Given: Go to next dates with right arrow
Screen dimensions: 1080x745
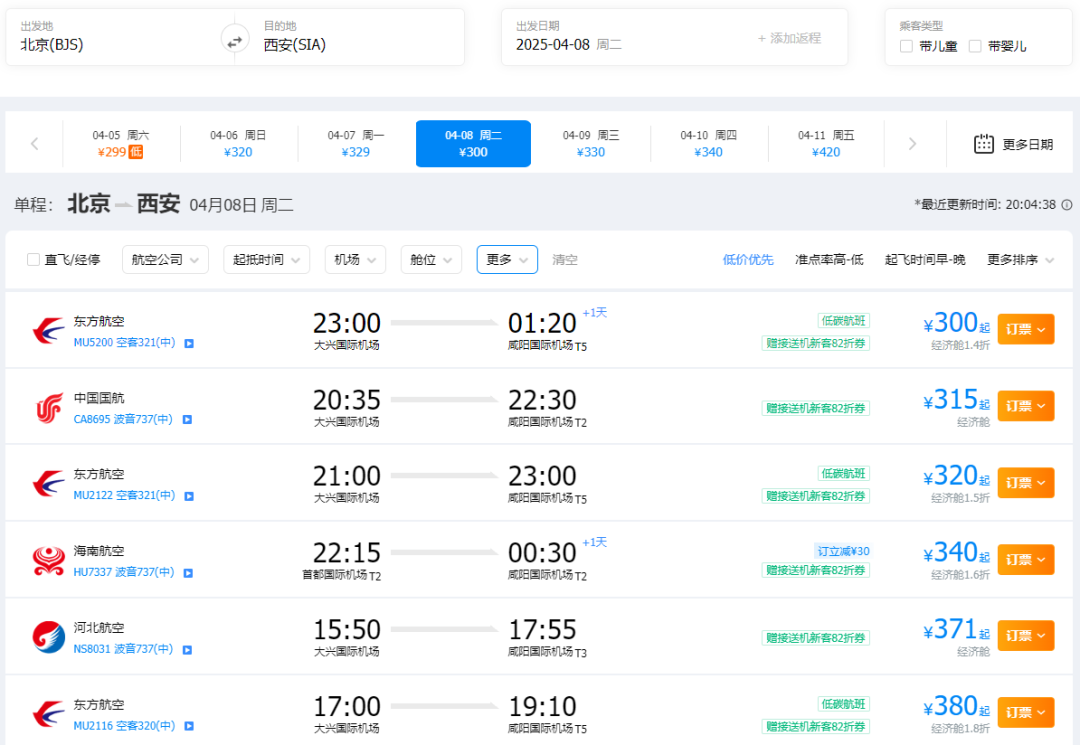Looking at the screenshot, I should (x=912, y=144).
